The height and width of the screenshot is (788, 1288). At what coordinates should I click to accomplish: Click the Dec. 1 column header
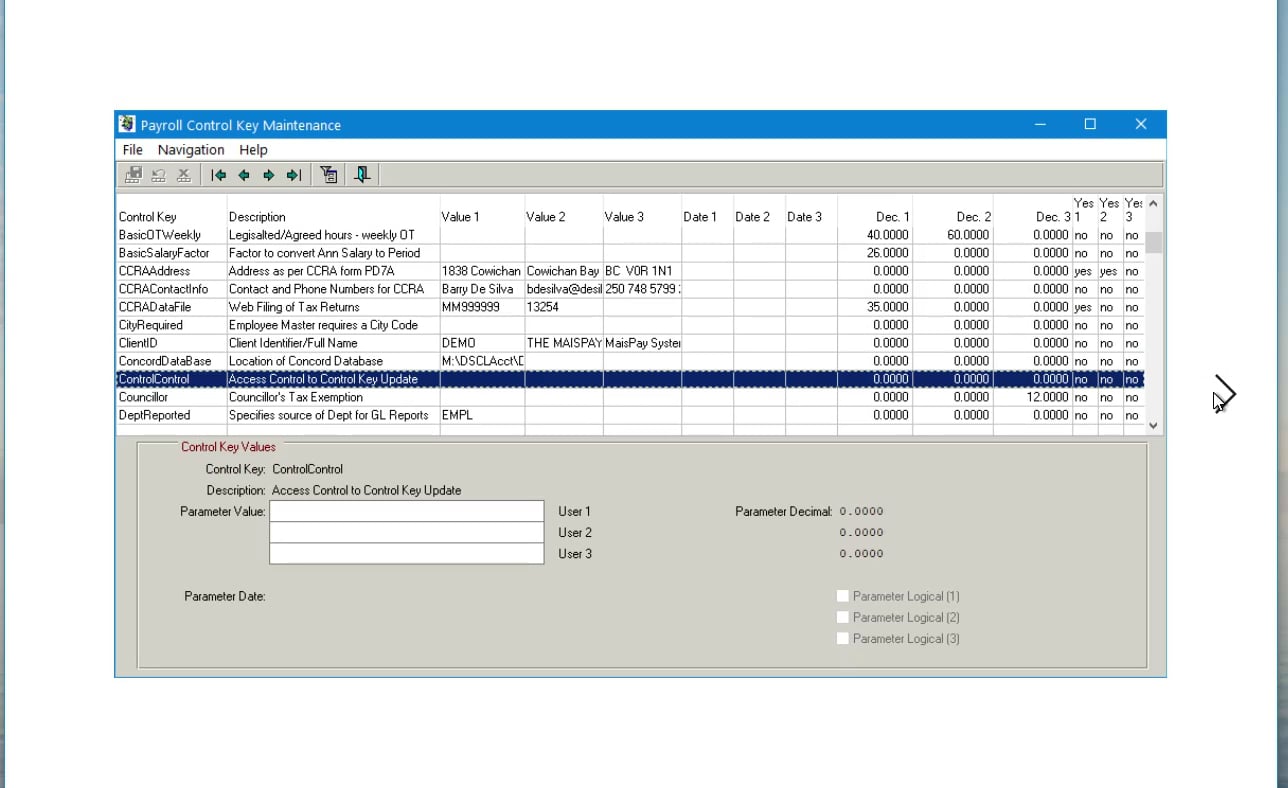(x=892, y=217)
